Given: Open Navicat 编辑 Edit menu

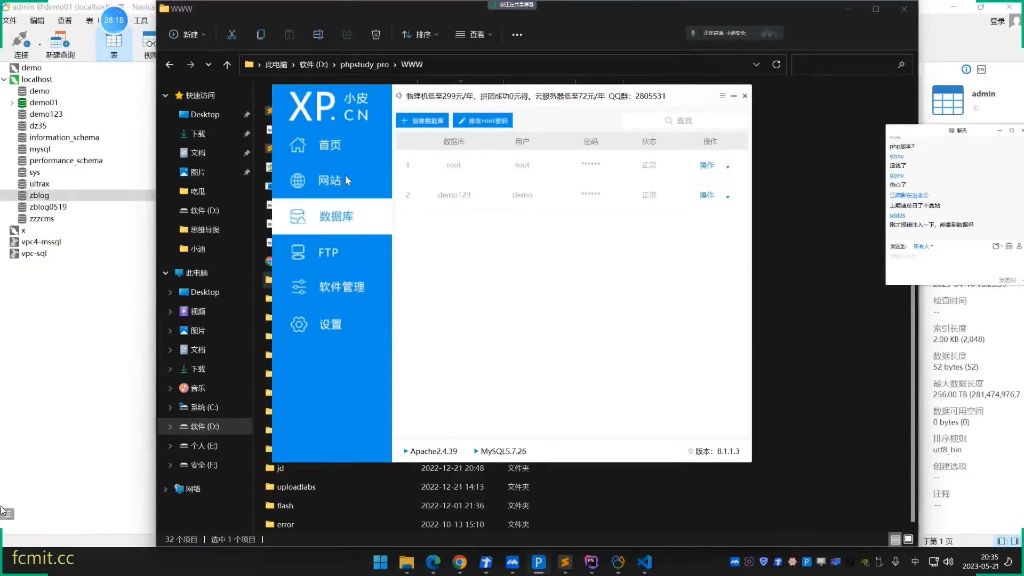Looking at the screenshot, I should [37, 20].
